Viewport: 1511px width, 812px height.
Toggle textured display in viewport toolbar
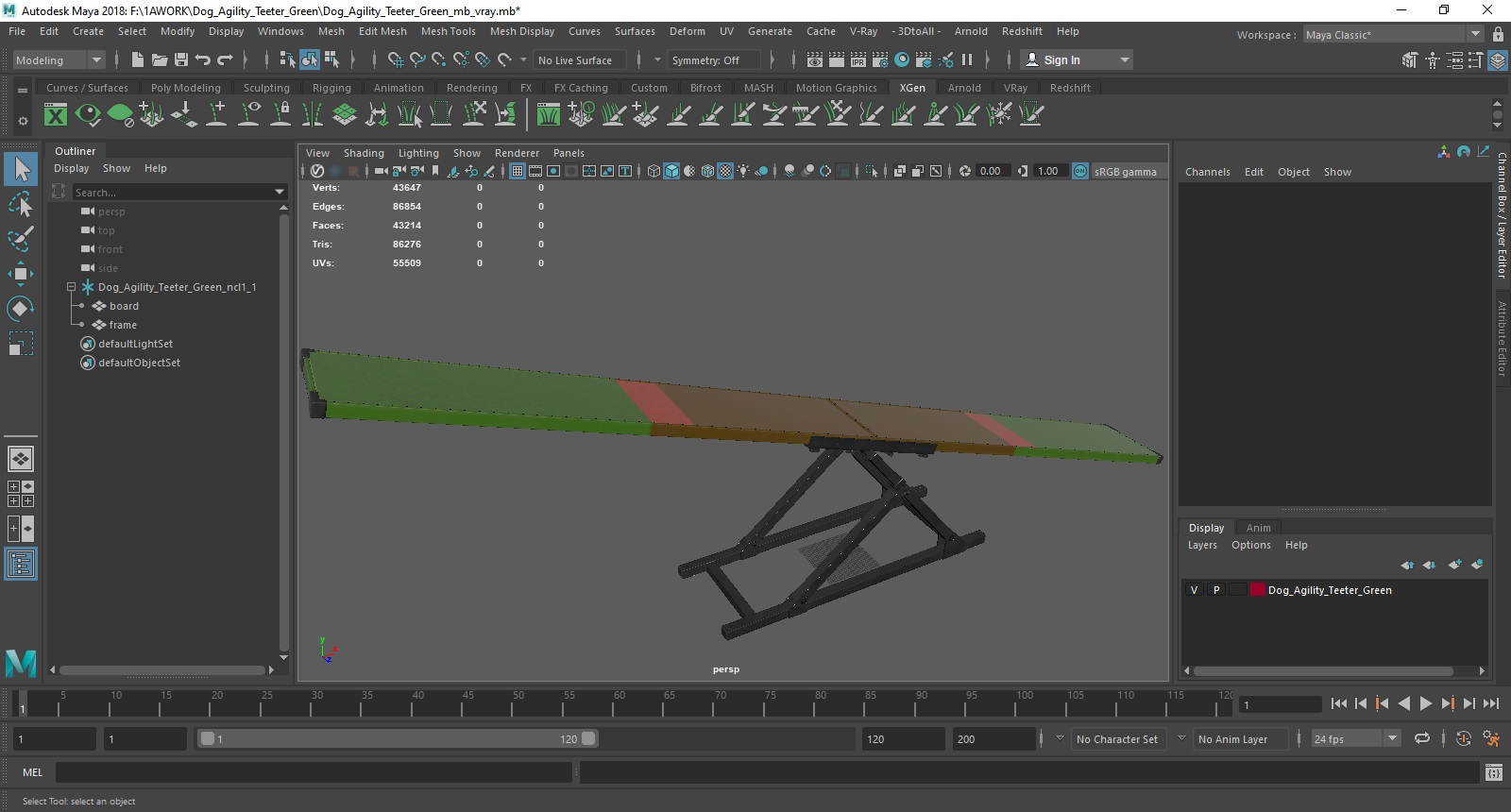point(725,171)
